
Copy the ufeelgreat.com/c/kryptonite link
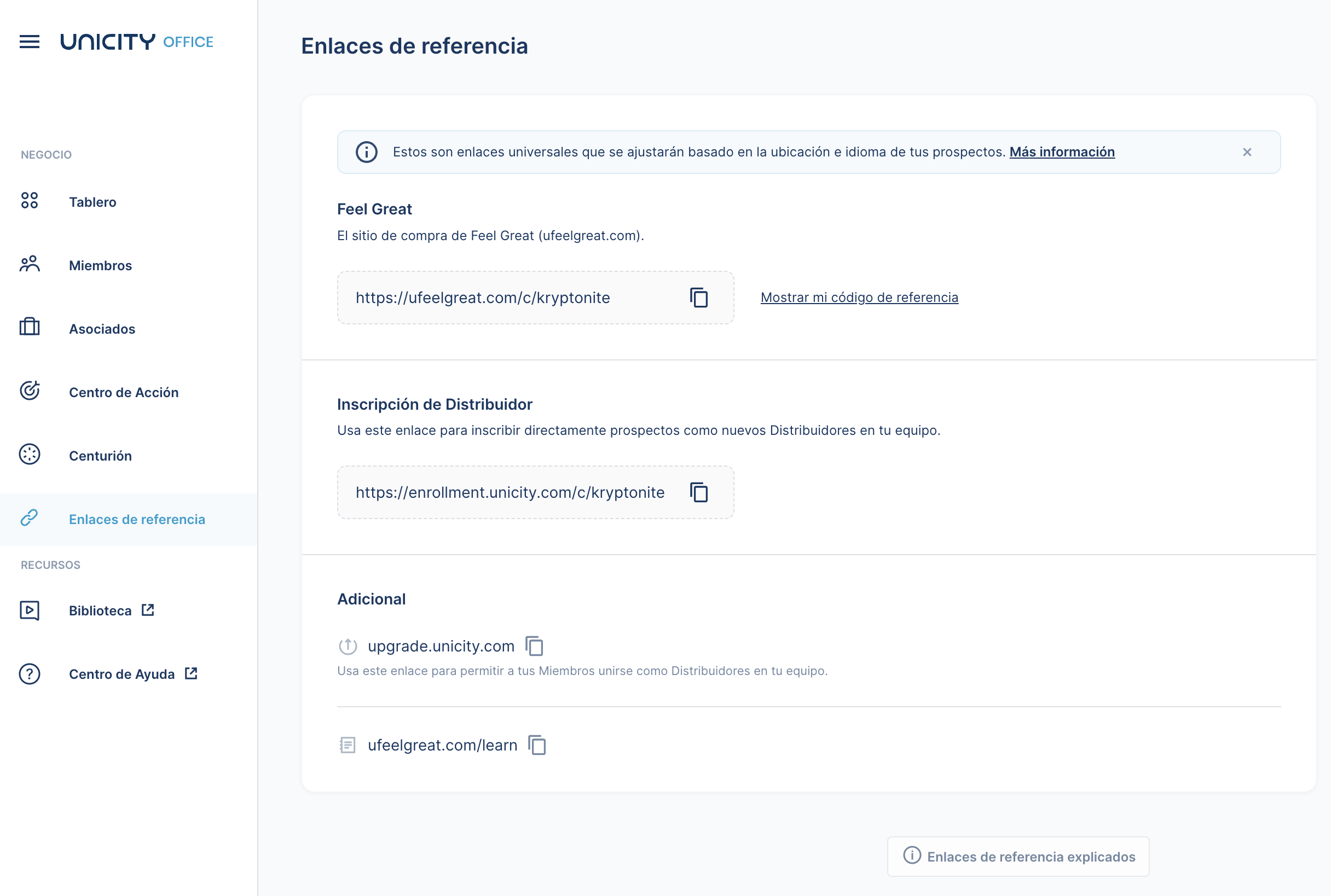699,298
